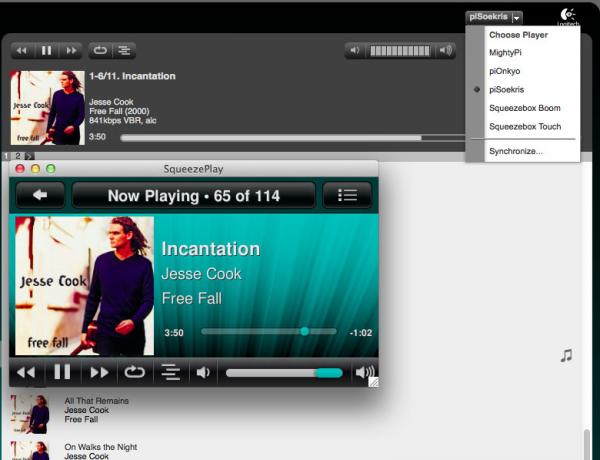Lower volume icon in top web player
Screen dimensions: 600x460
tap(355, 51)
